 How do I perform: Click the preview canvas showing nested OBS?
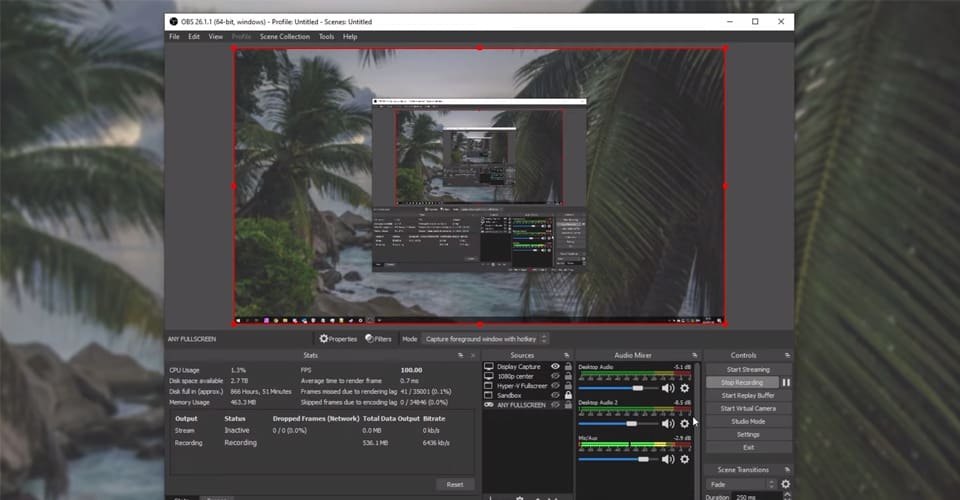click(x=479, y=186)
